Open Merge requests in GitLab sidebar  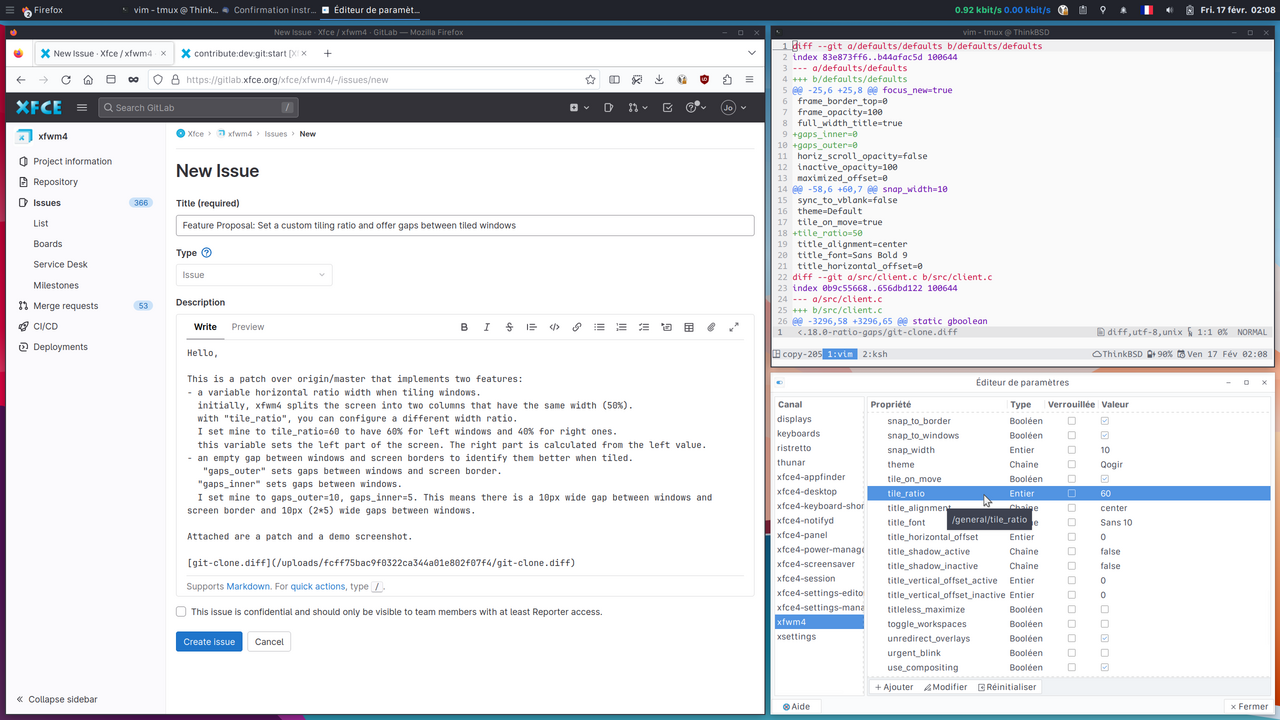(85, 306)
